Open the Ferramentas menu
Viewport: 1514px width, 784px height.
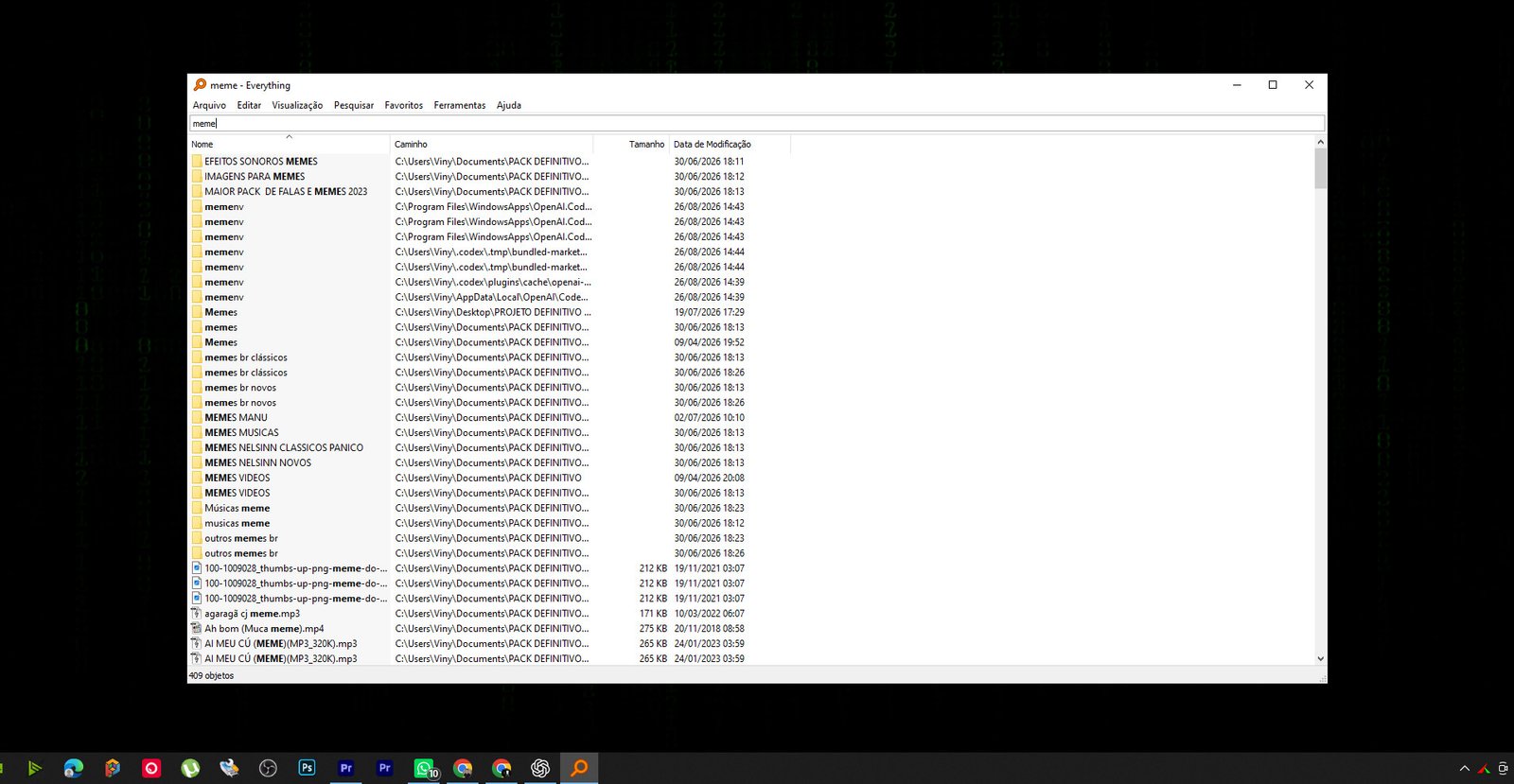coord(460,105)
